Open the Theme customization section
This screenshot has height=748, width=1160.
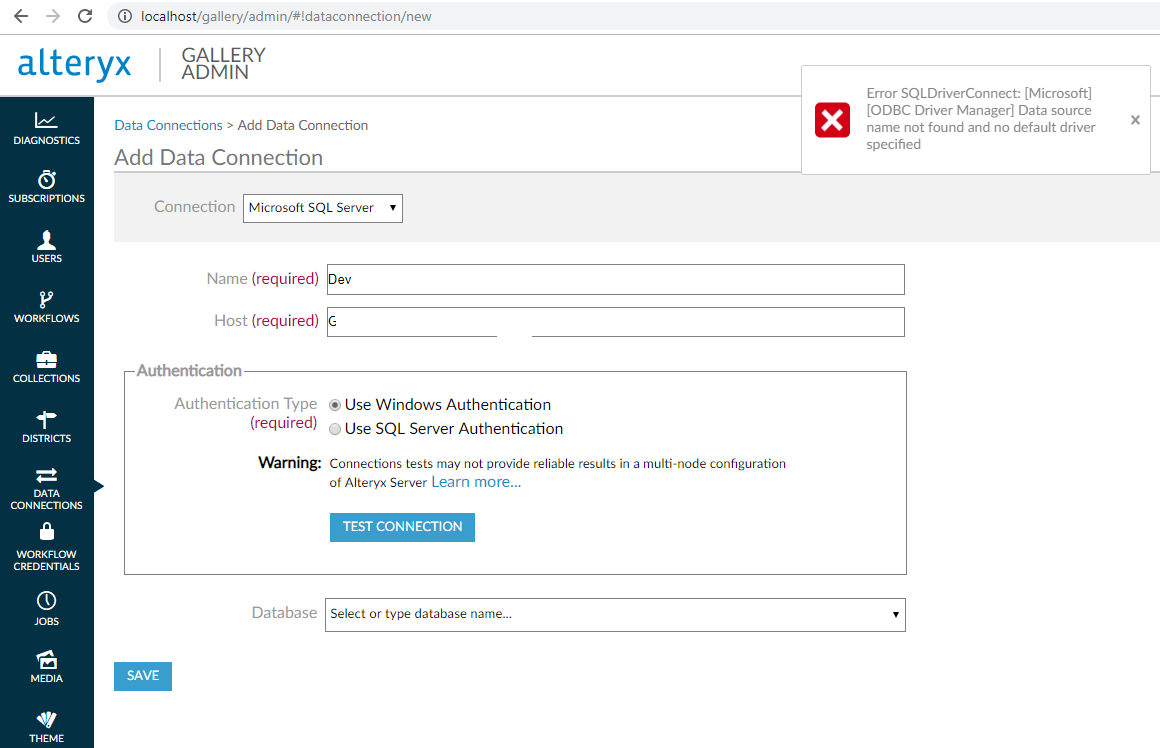point(46,724)
